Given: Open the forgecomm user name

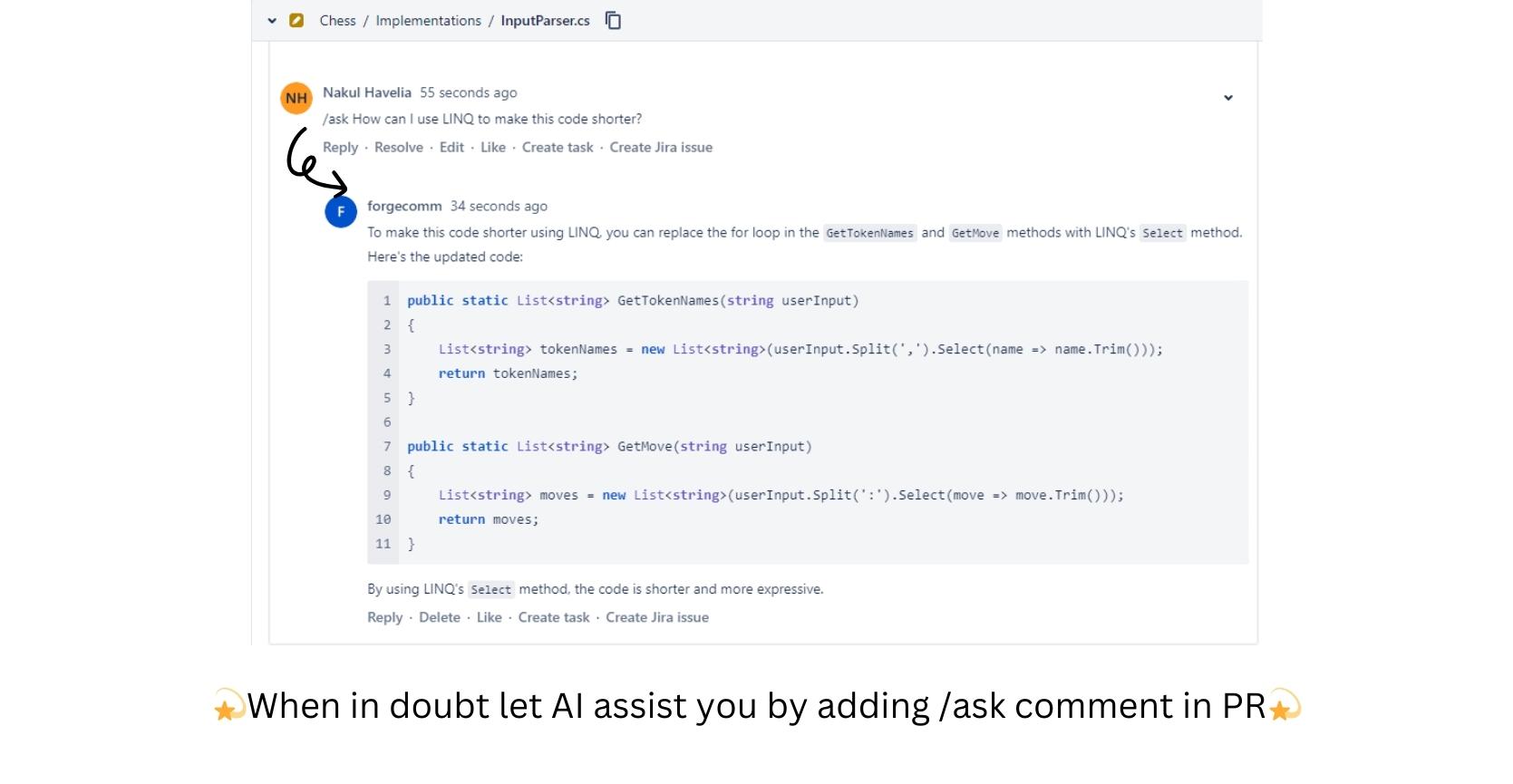Looking at the screenshot, I should click(404, 206).
